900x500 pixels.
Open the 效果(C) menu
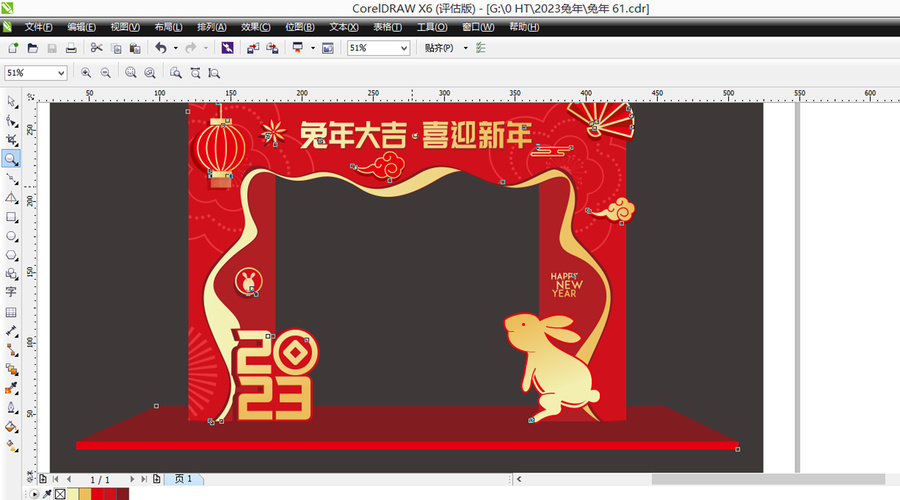255,27
